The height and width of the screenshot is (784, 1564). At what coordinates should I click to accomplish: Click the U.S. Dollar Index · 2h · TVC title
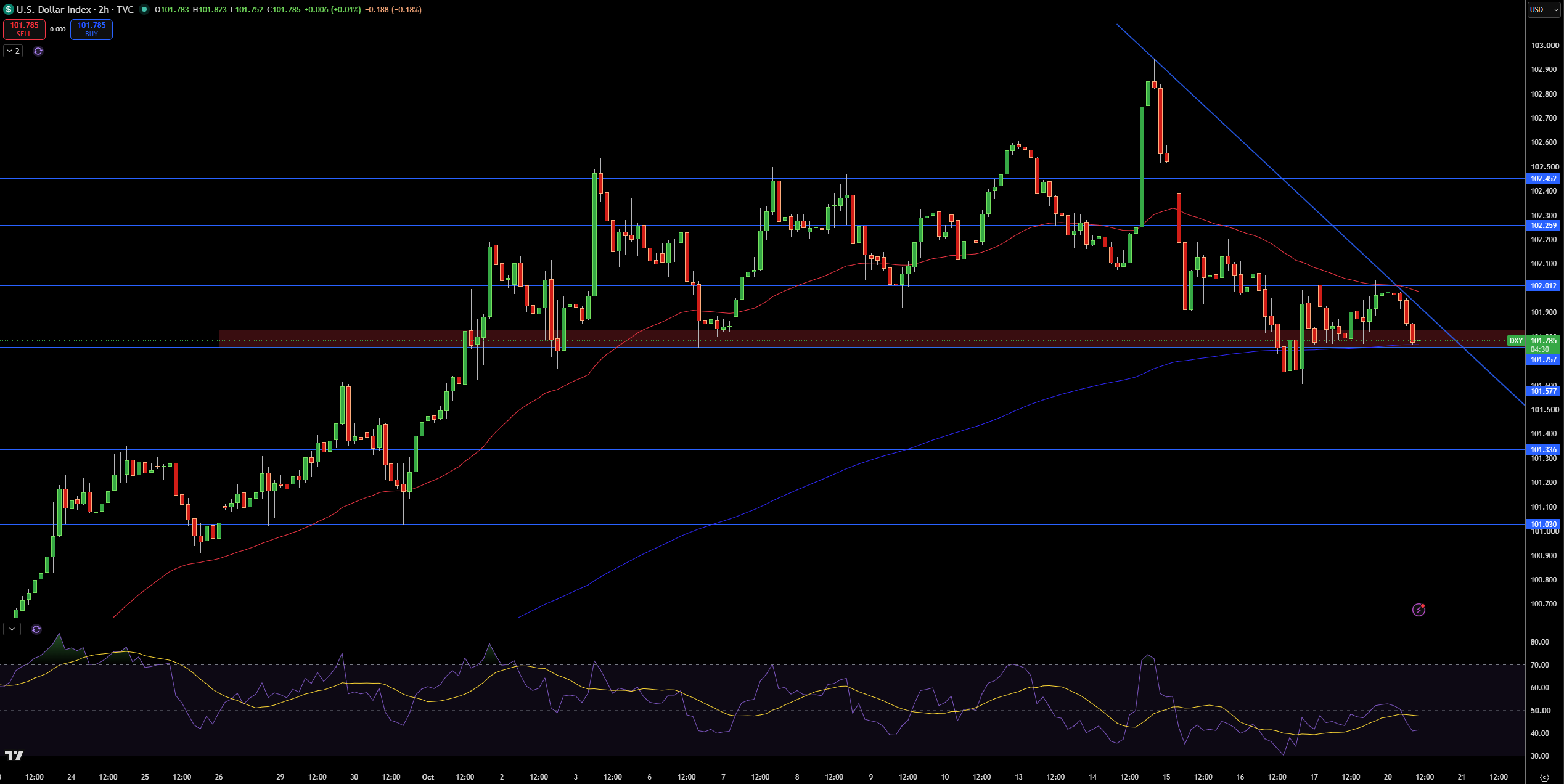[75, 9]
